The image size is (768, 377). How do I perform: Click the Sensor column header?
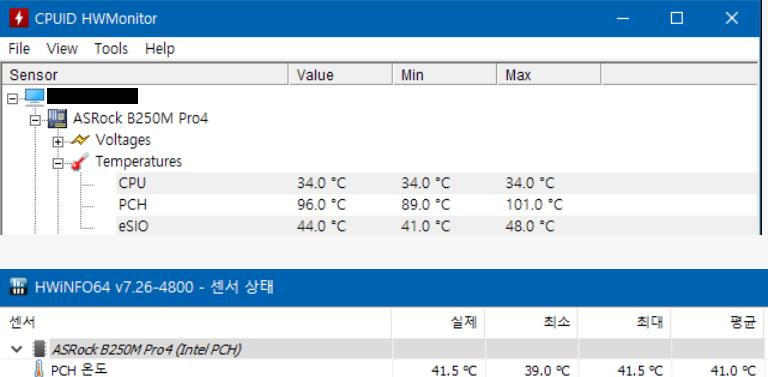coord(145,75)
